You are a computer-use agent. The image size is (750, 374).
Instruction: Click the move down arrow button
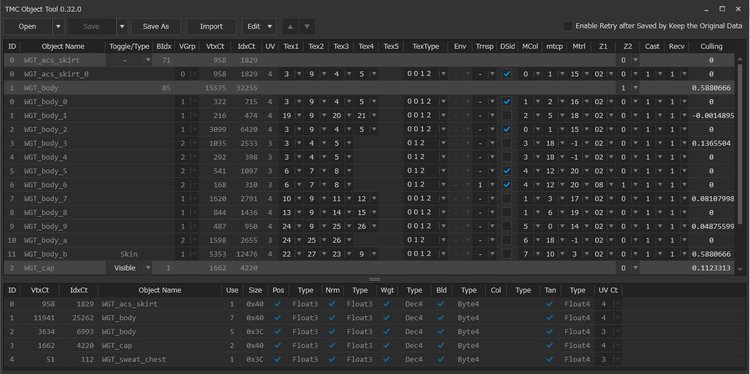(x=307, y=27)
